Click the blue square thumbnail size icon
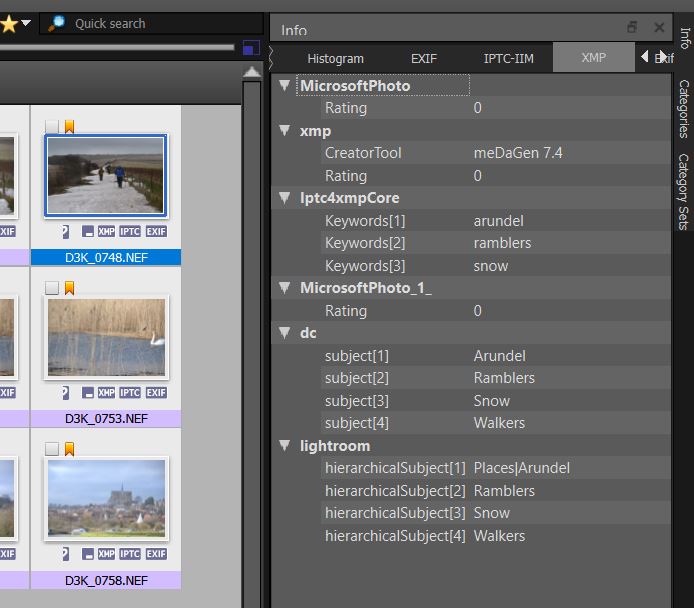This screenshot has width=694, height=608. point(251,47)
